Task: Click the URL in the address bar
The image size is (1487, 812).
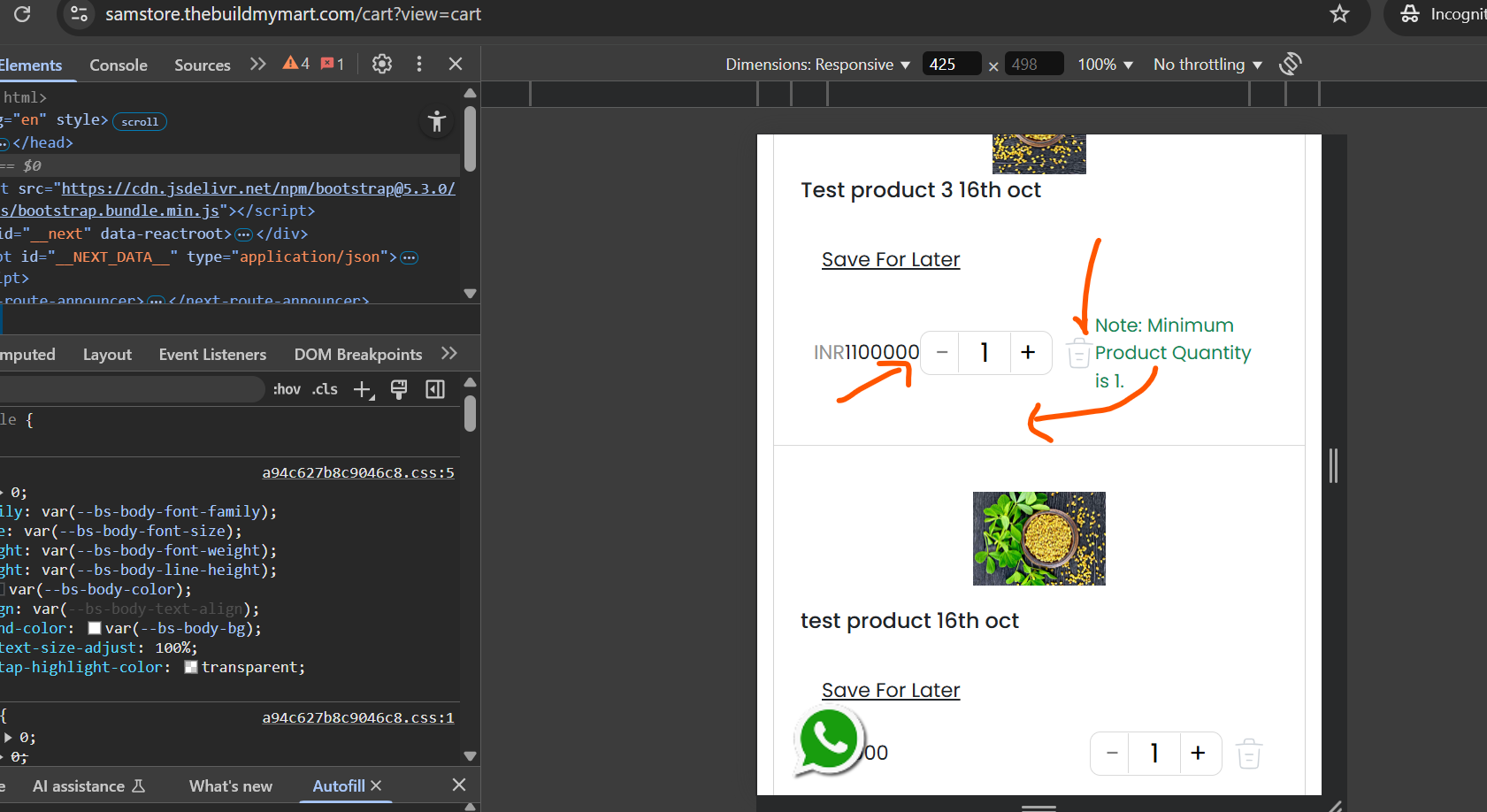Action: point(293,14)
